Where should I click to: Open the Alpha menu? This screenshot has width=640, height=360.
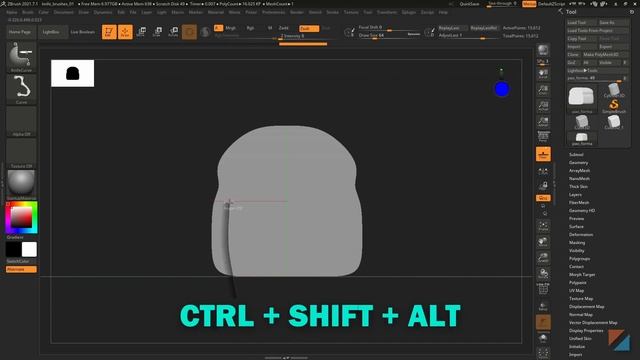pyautogui.click(x=12, y=12)
